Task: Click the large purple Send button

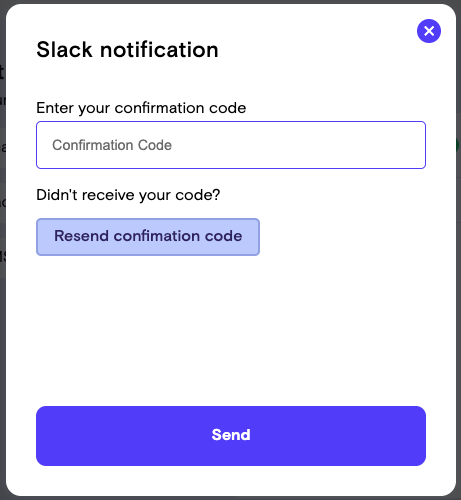Action: click(231, 436)
